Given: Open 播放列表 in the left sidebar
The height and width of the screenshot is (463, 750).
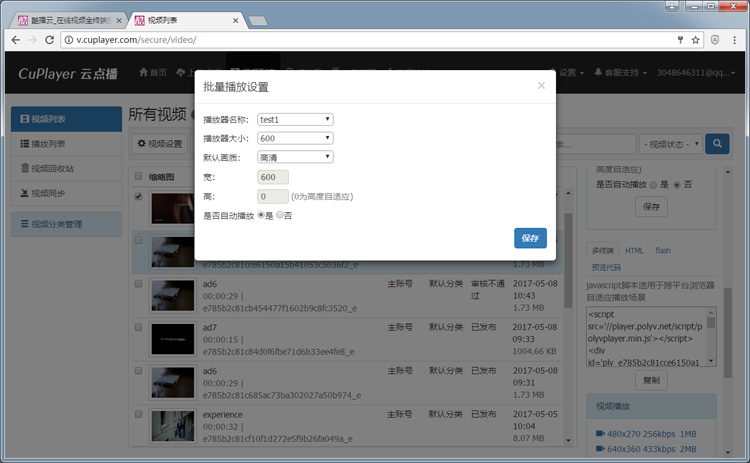Looking at the screenshot, I should 48,144.
